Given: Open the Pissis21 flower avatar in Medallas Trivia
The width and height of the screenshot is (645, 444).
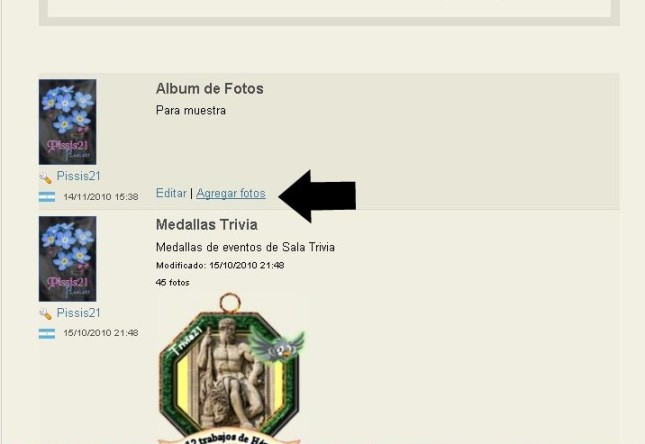Looking at the screenshot, I should 67,259.
